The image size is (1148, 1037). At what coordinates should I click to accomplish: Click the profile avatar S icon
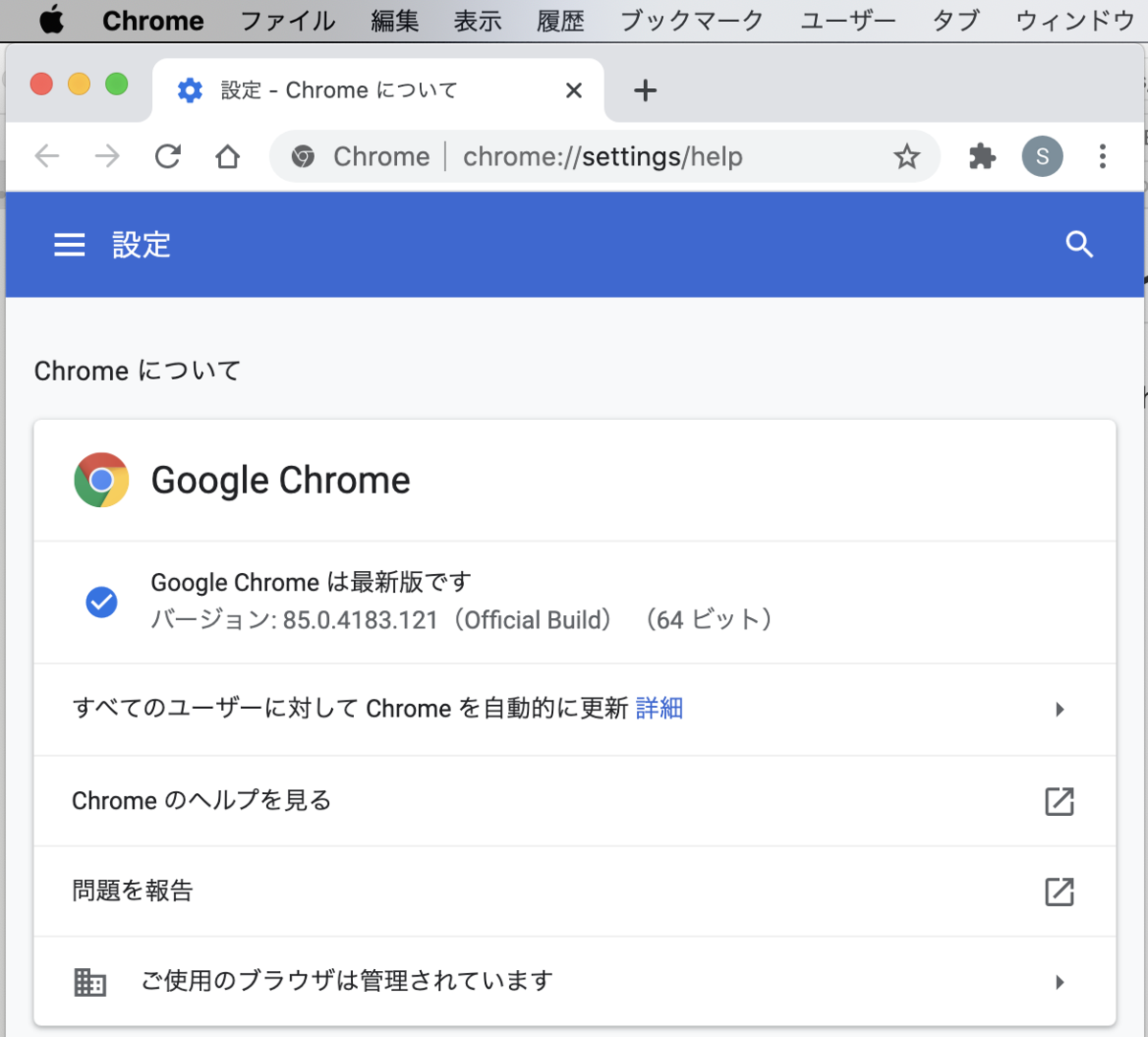[x=1042, y=156]
